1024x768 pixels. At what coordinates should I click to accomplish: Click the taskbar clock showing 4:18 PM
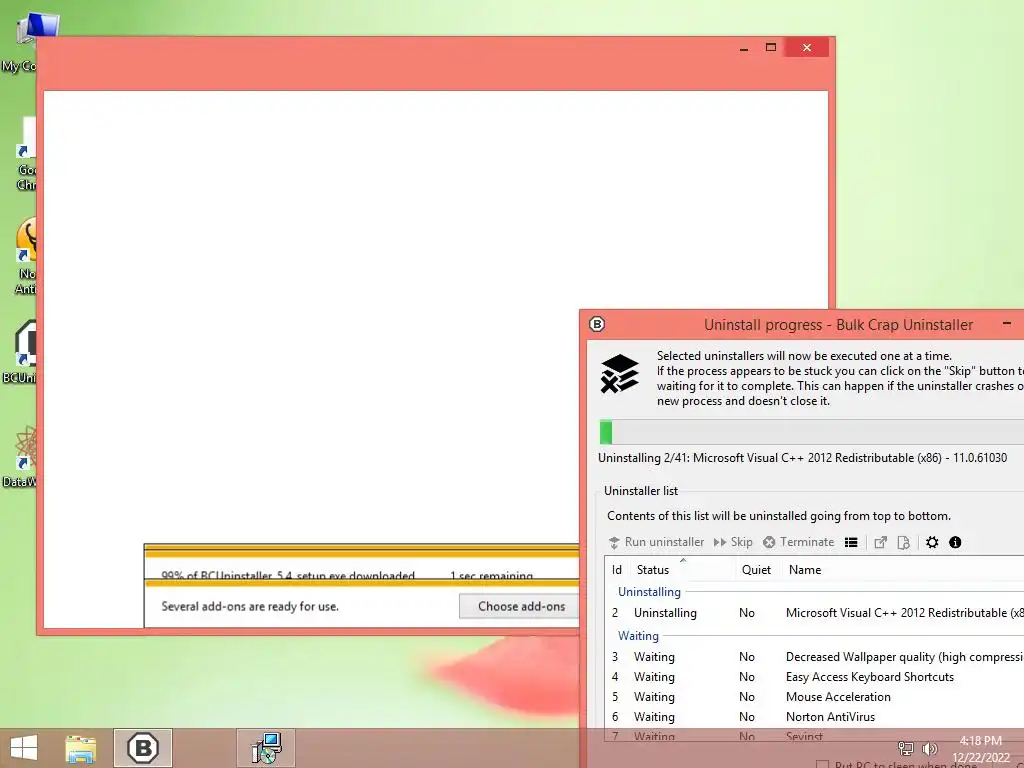(980, 748)
